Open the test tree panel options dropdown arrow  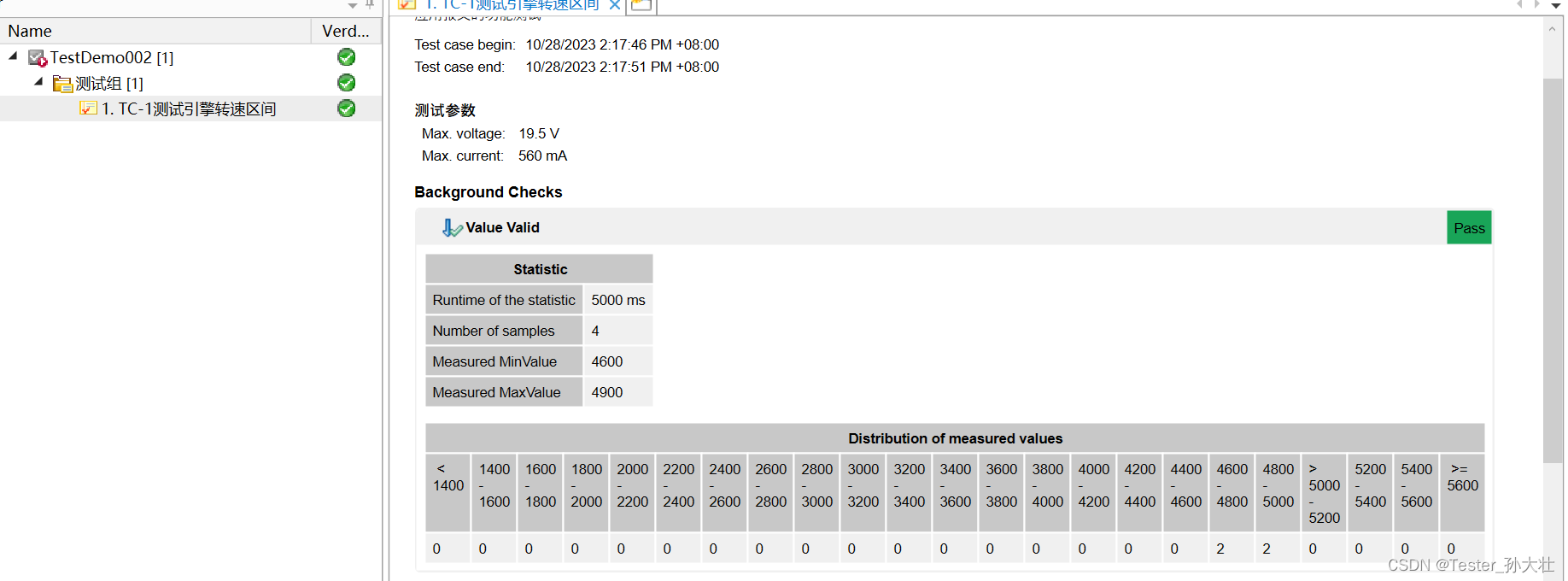click(x=352, y=5)
